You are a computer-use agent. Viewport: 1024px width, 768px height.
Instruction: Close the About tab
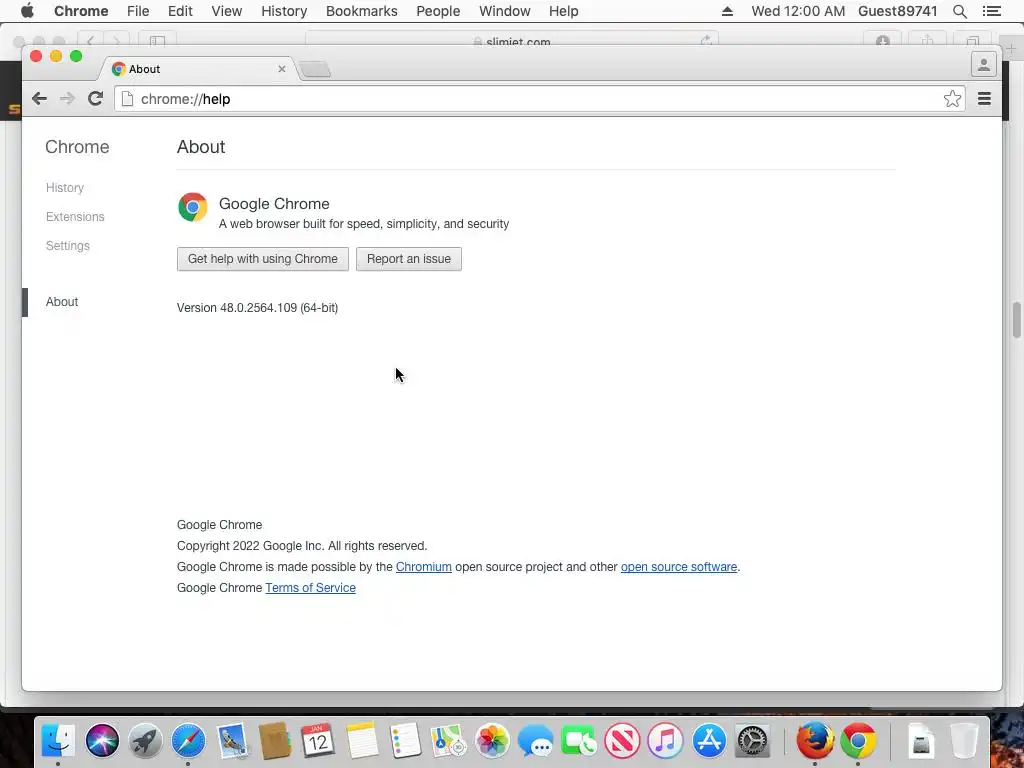(x=281, y=69)
